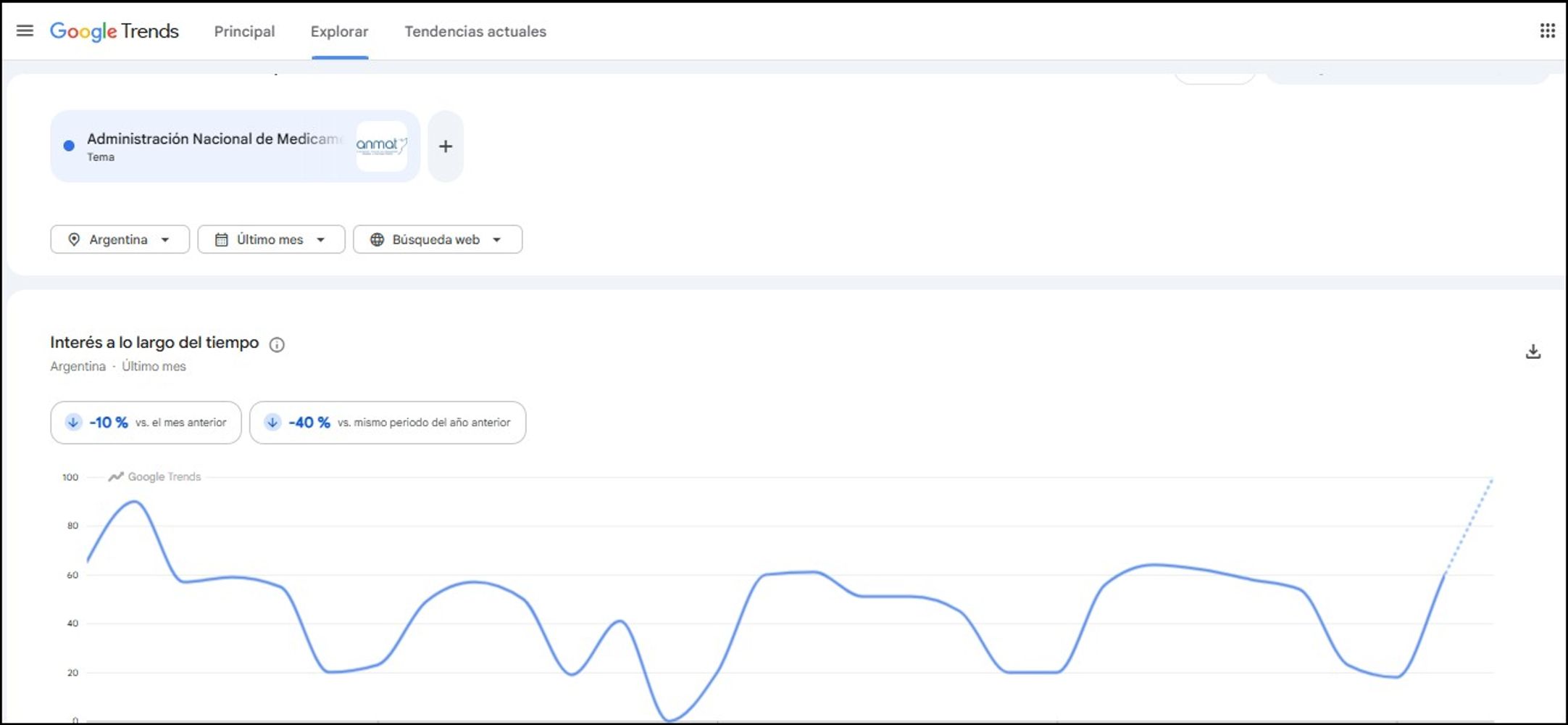1568x725 pixels.
Task: Click the -40 % vs. mismo periodo chip
Action: 388,423
